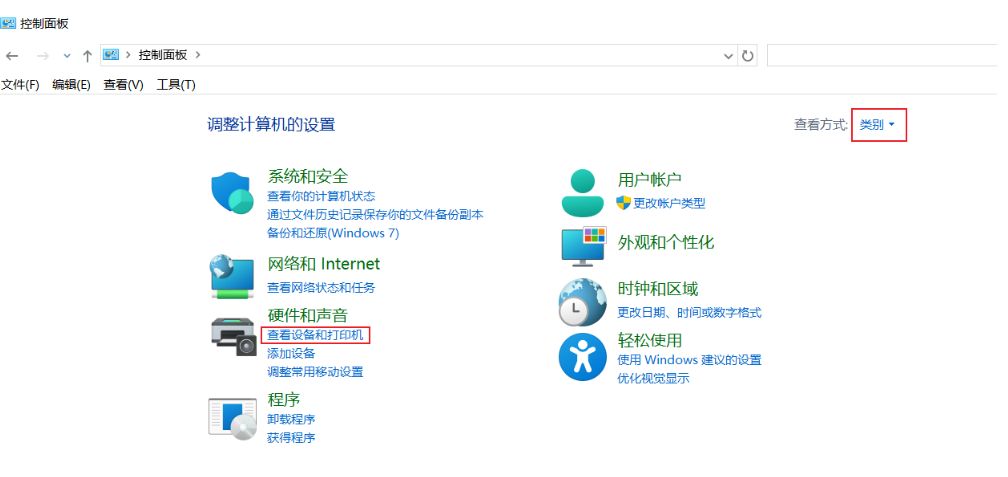Click the Clock and Region globe icon
The height and width of the screenshot is (477, 1008).
pyautogui.click(x=582, y=302)
